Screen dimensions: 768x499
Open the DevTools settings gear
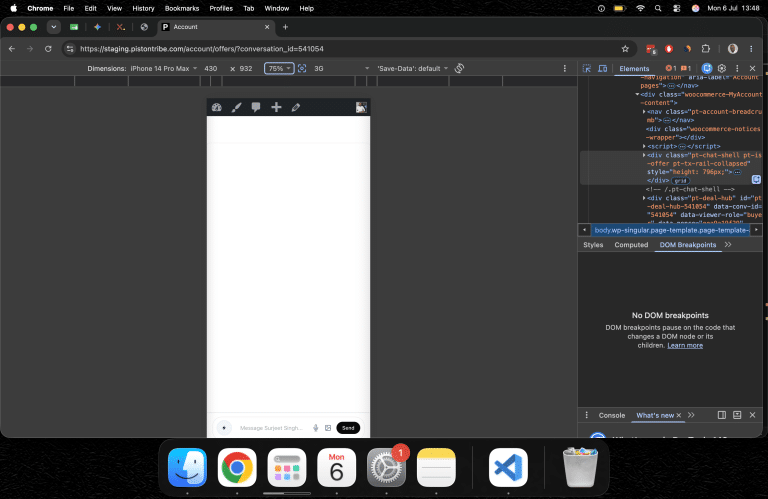pyautogui.click(x=721, y=68)
